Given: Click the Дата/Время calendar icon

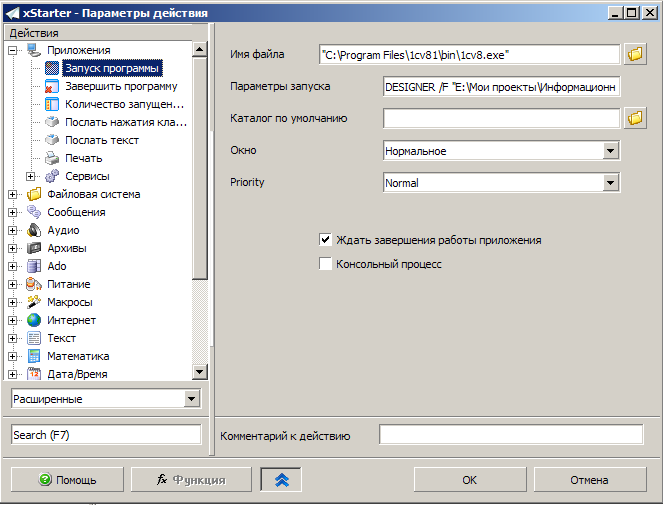Looking at the screenshot, I should [x=34, y=374].
